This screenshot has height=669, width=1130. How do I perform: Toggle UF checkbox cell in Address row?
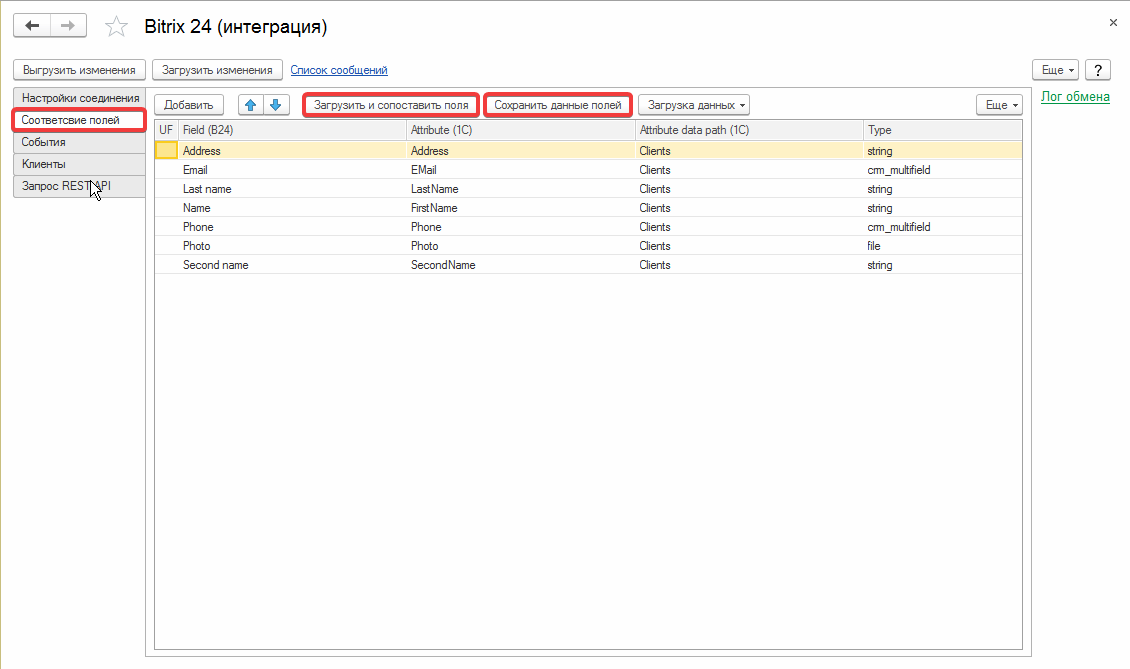pos(166,151)
